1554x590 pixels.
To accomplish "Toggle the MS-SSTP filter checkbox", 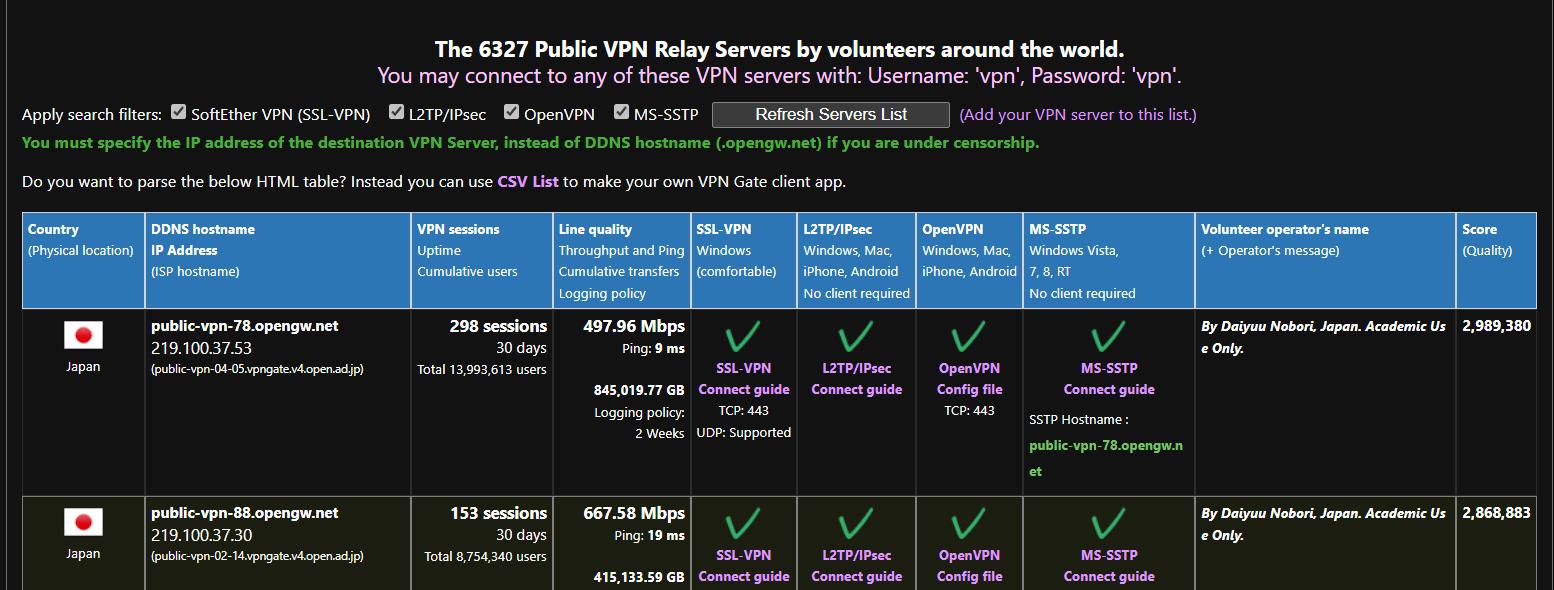I will tap(621, 112).
